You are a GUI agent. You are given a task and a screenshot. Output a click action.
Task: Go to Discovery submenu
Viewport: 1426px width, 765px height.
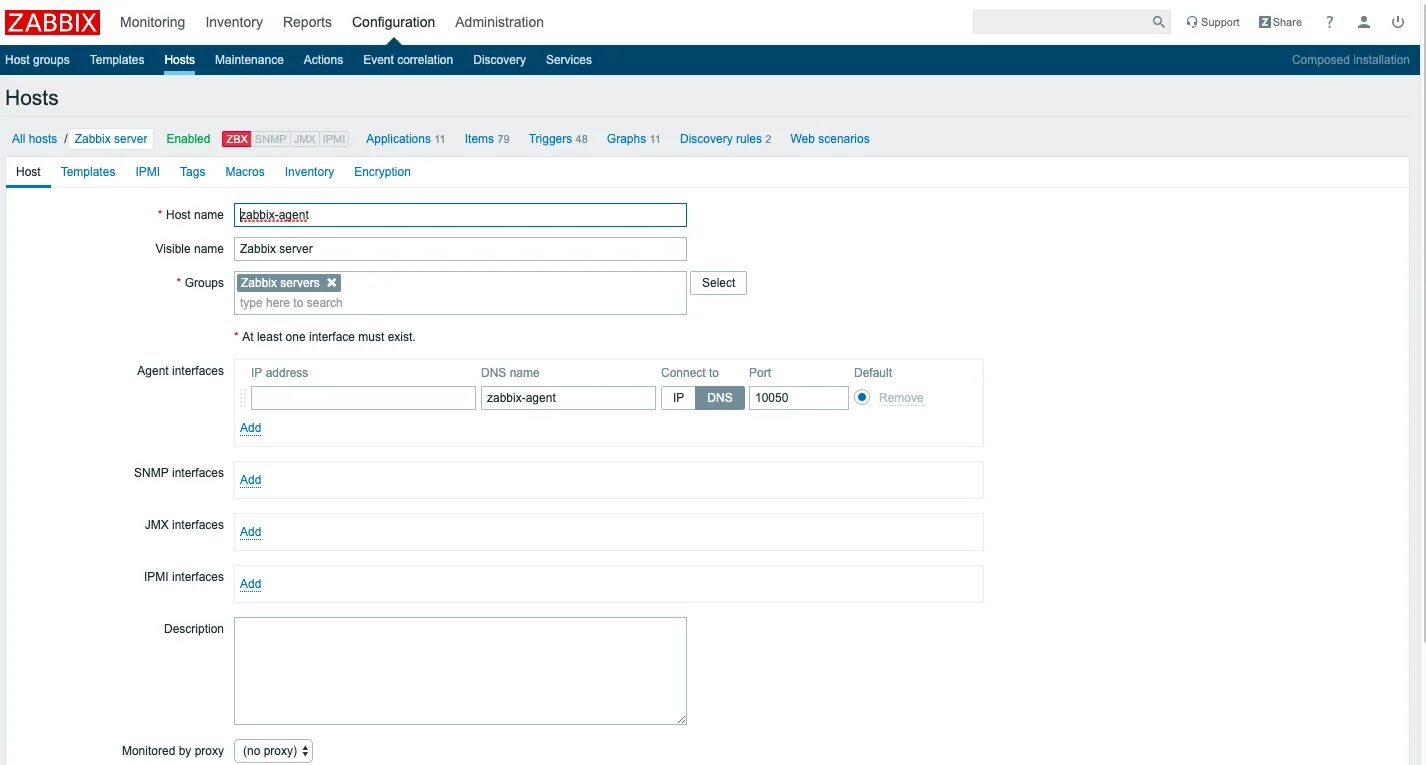coord(499,60)
